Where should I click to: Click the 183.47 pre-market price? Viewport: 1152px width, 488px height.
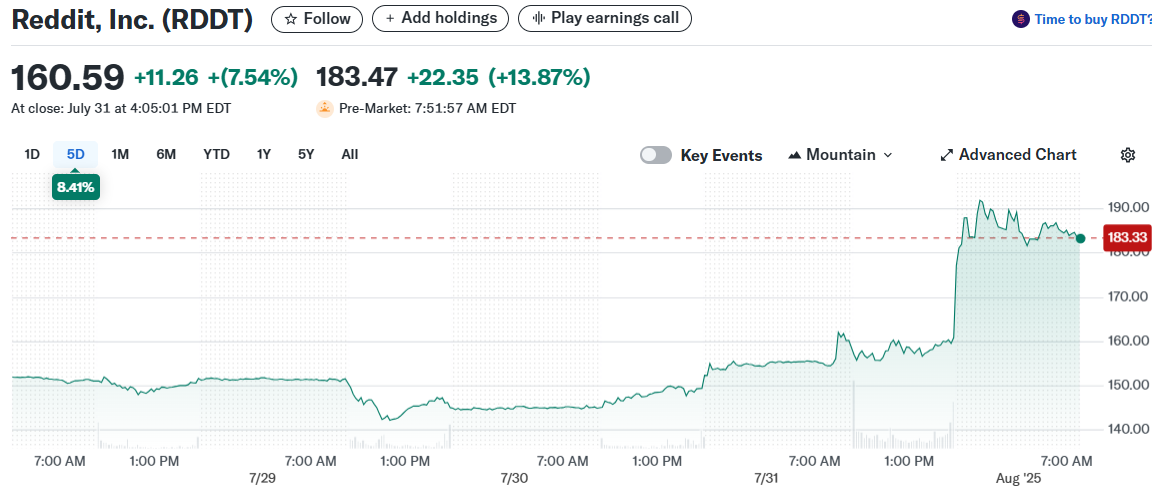click(357, 76)
